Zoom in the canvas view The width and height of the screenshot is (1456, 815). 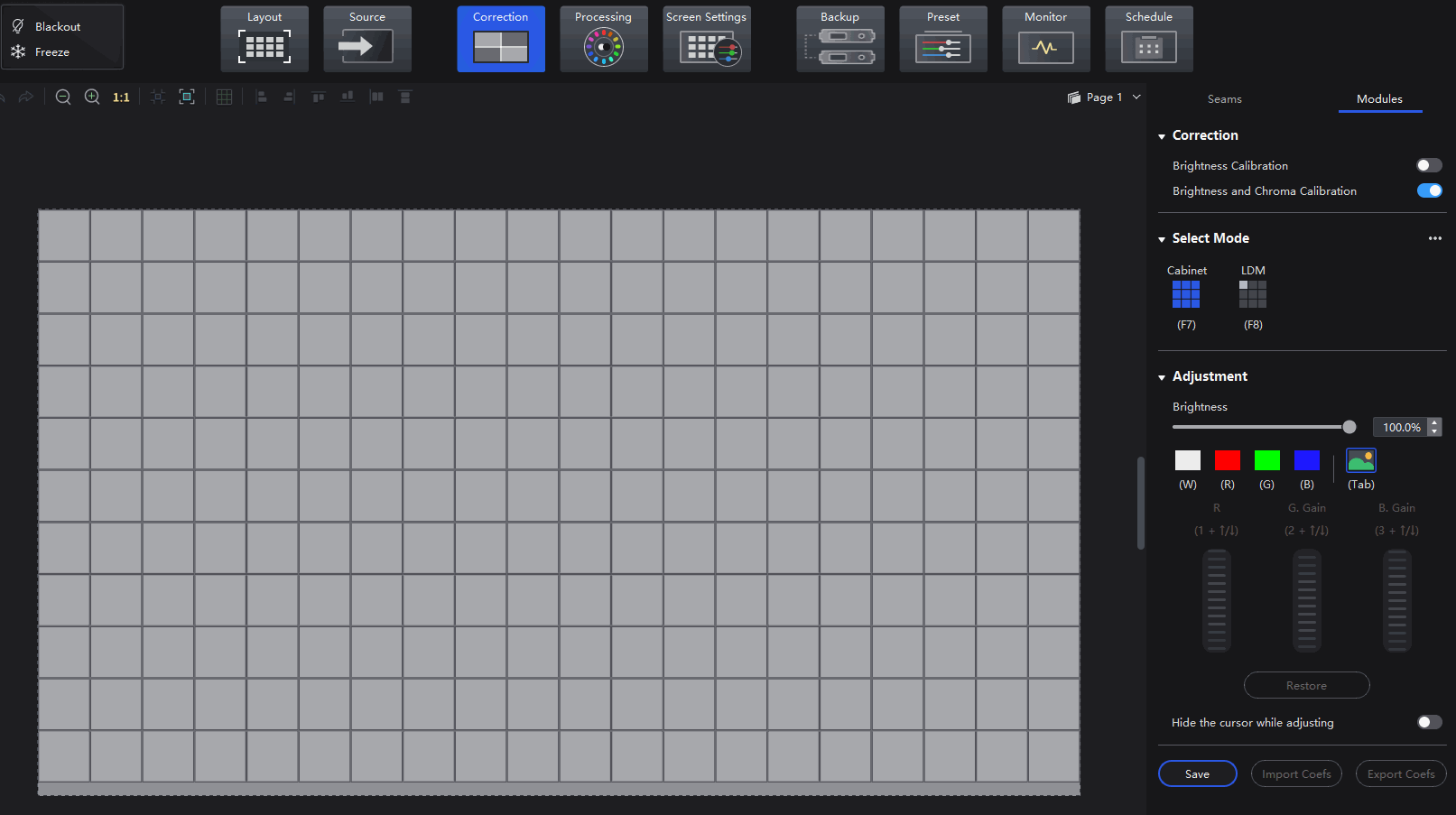click(x=92, y=97)
